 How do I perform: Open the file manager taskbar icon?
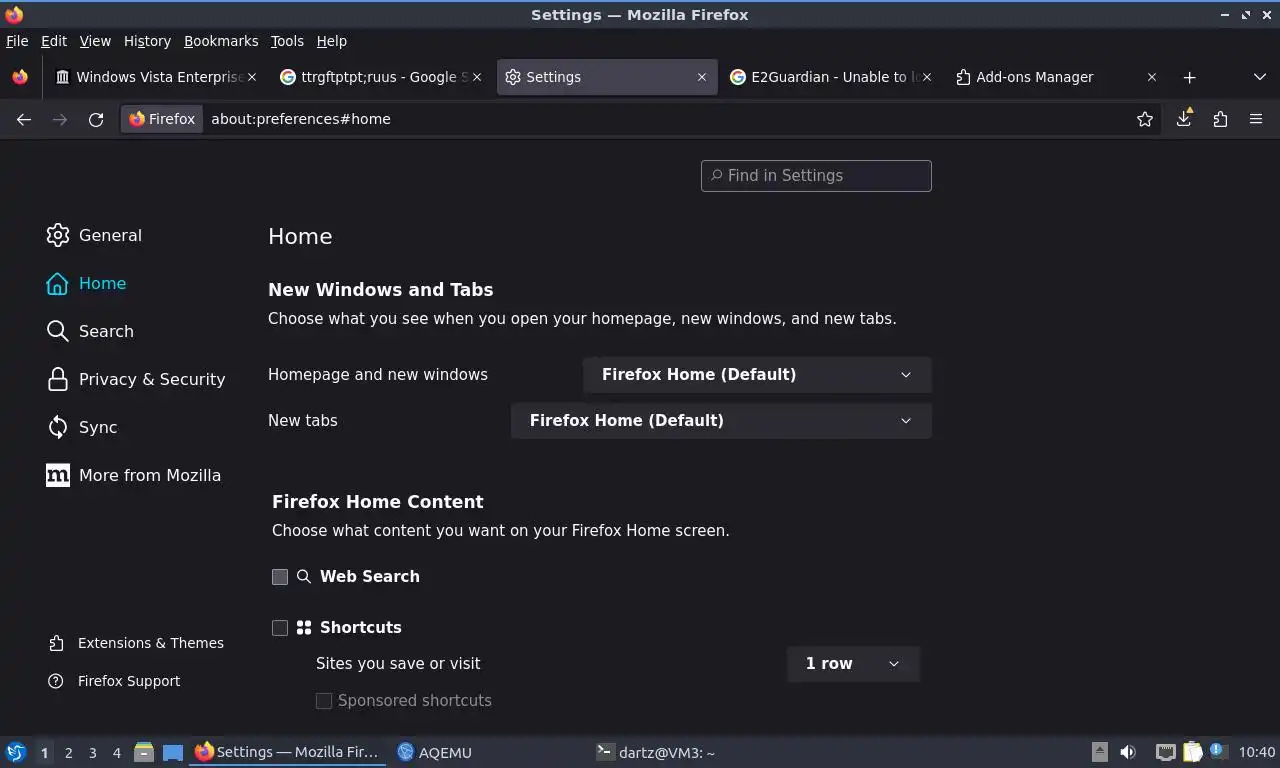coord(144,752)
